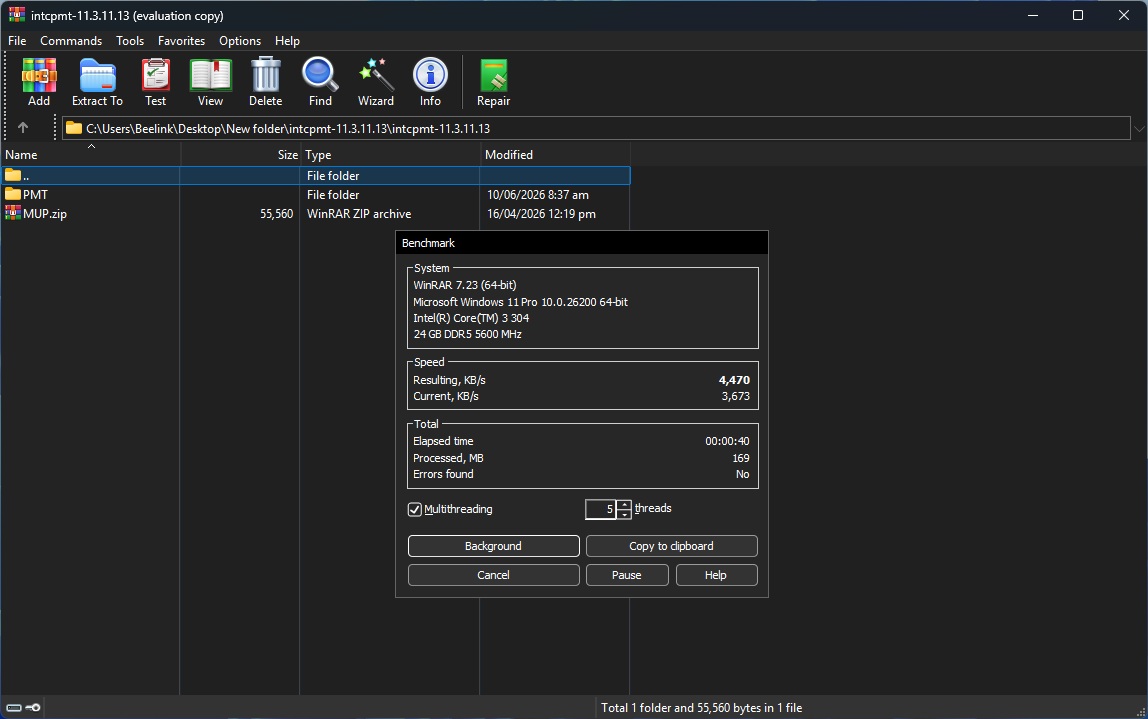Cancel the benchmark
This screenshot has width=1148, height=719.
pyautogui.click(x=493, y=575)
